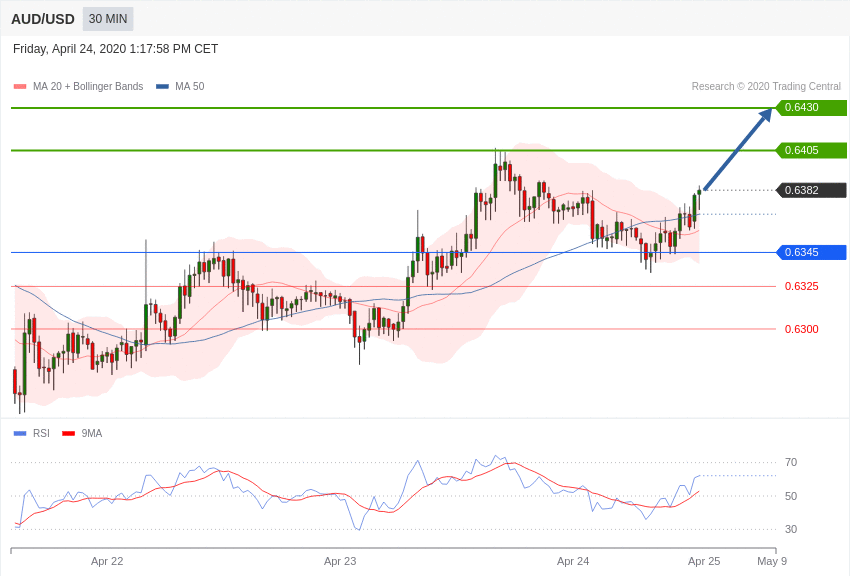The width and height of the screenshot is (850, 576).
Task: Click the MA 20 + Bollinger Bands legend label
Action: click(88, 86)
